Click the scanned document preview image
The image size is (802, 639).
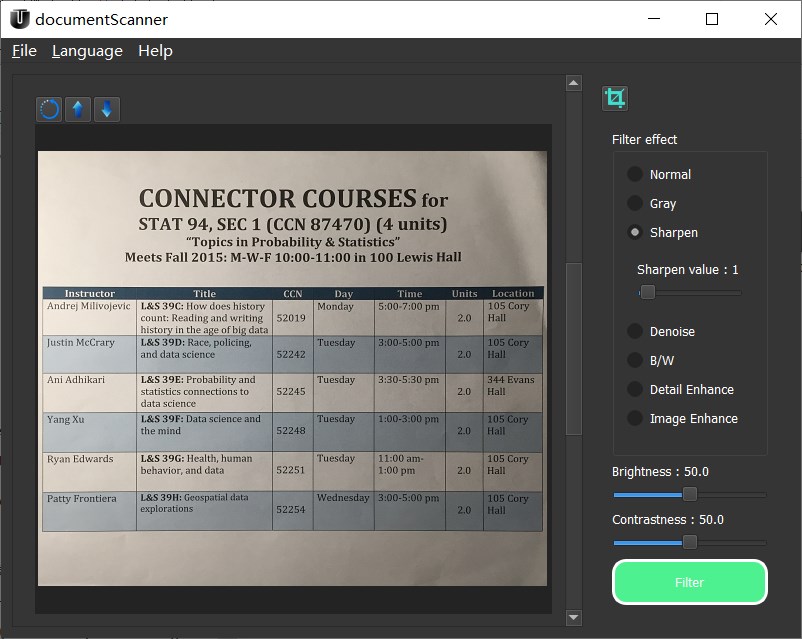(293, 368)
